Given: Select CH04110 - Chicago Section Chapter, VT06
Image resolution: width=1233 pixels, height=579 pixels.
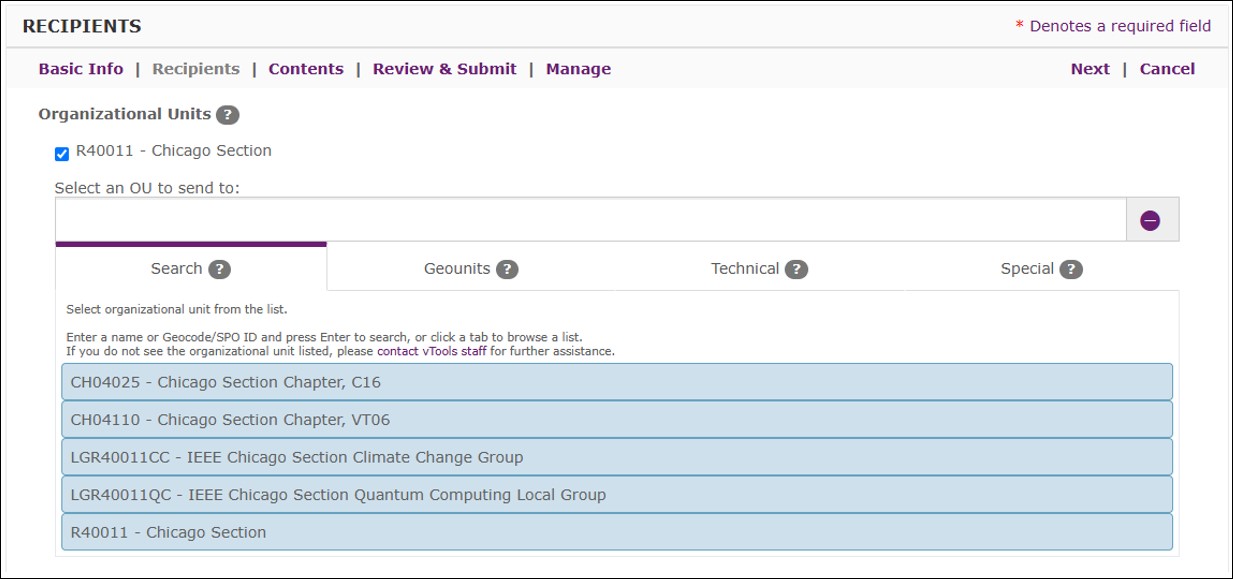Looking at the screenshot, I should 617,420.
